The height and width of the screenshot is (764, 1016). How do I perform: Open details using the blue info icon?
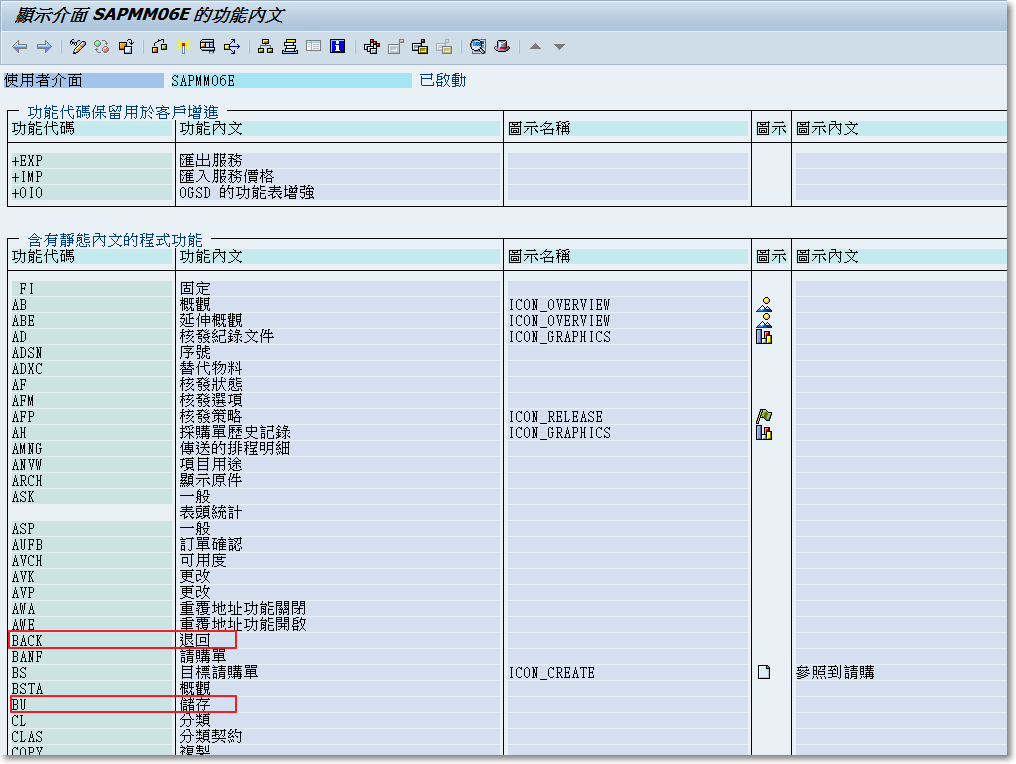tap(337, 46)
